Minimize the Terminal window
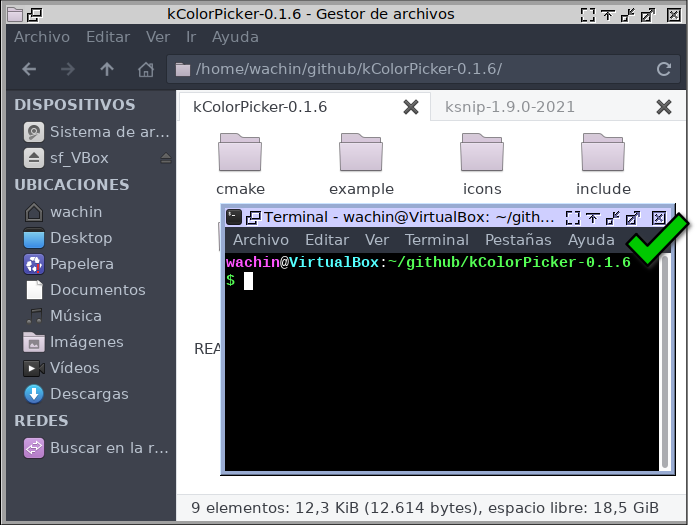Screen dimensions: 697x525 [613, 217]
